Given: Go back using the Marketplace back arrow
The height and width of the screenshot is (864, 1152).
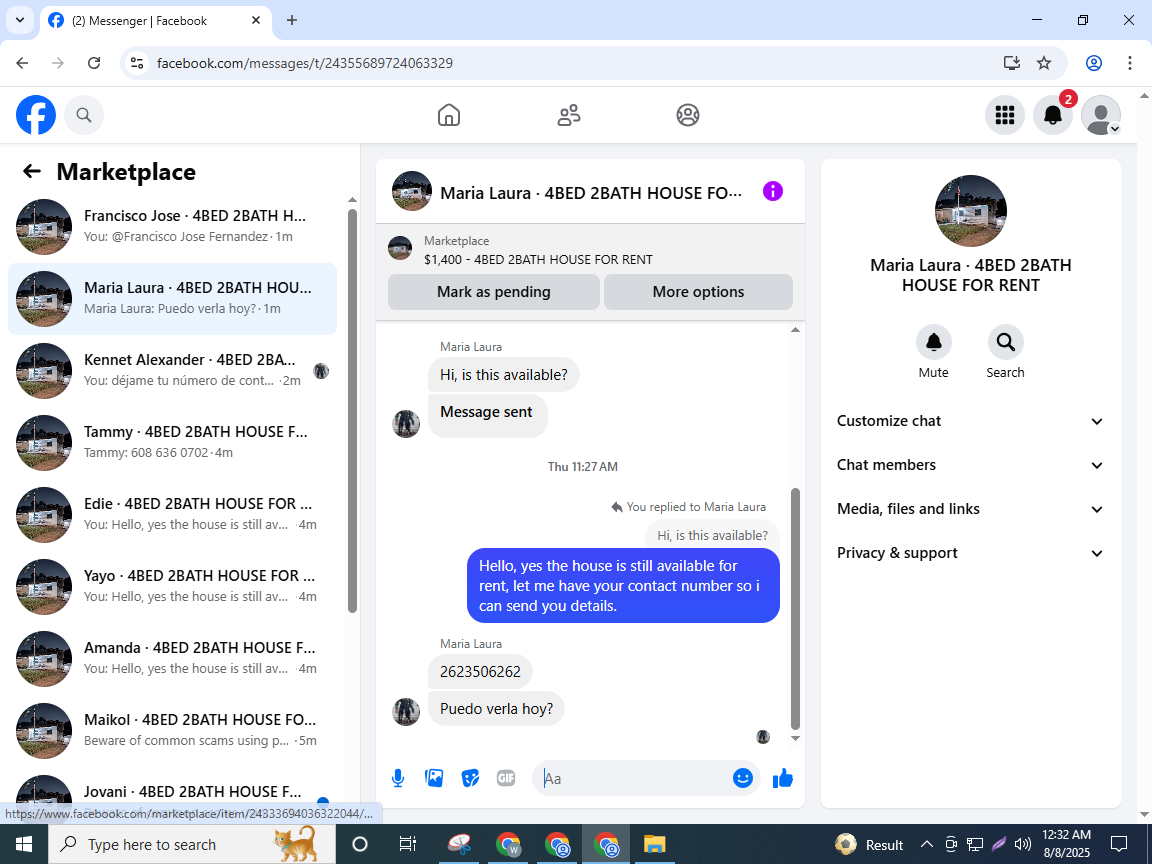Looking at the screenshot, I should pyautogui.click(x=32, y=171).
